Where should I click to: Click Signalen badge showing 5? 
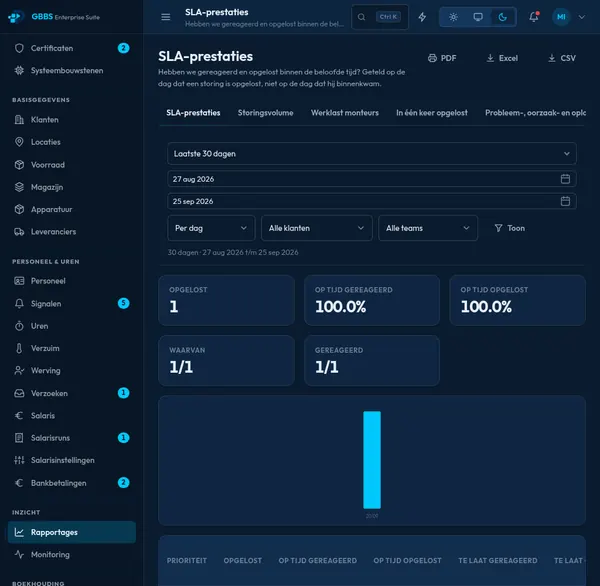point(123,304)
